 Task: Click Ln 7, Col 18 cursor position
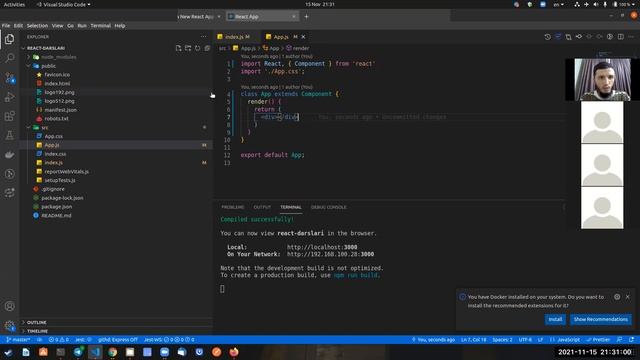click(473, 340)
